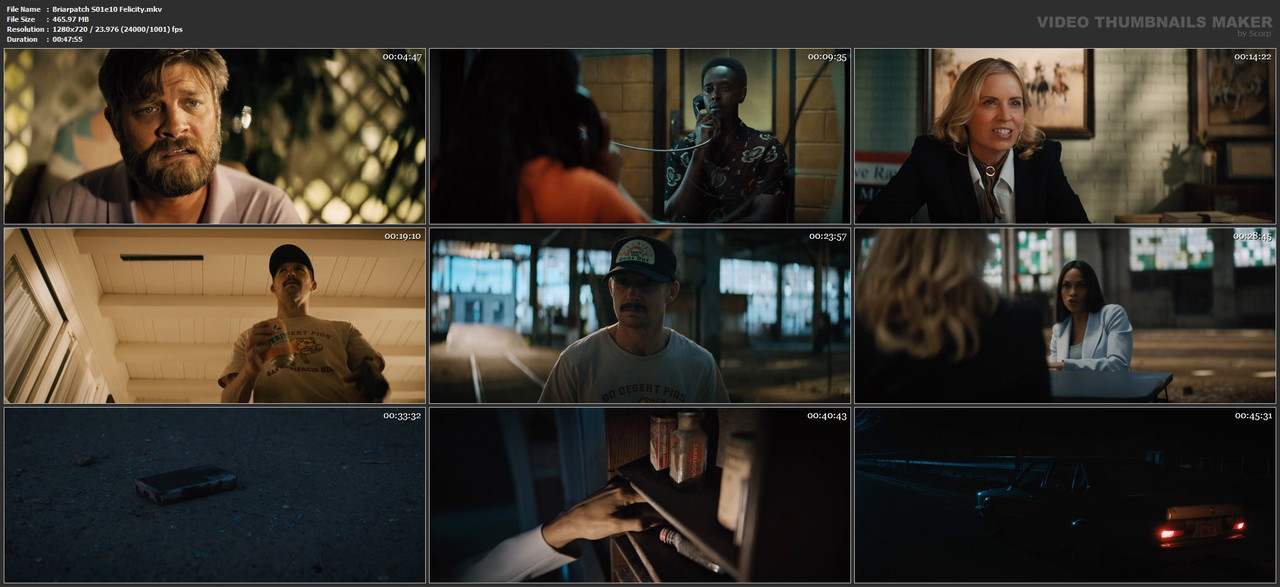
Task: Select the 00:19:10 man holding can thumbnail
Action: click(x=215, y=315)
